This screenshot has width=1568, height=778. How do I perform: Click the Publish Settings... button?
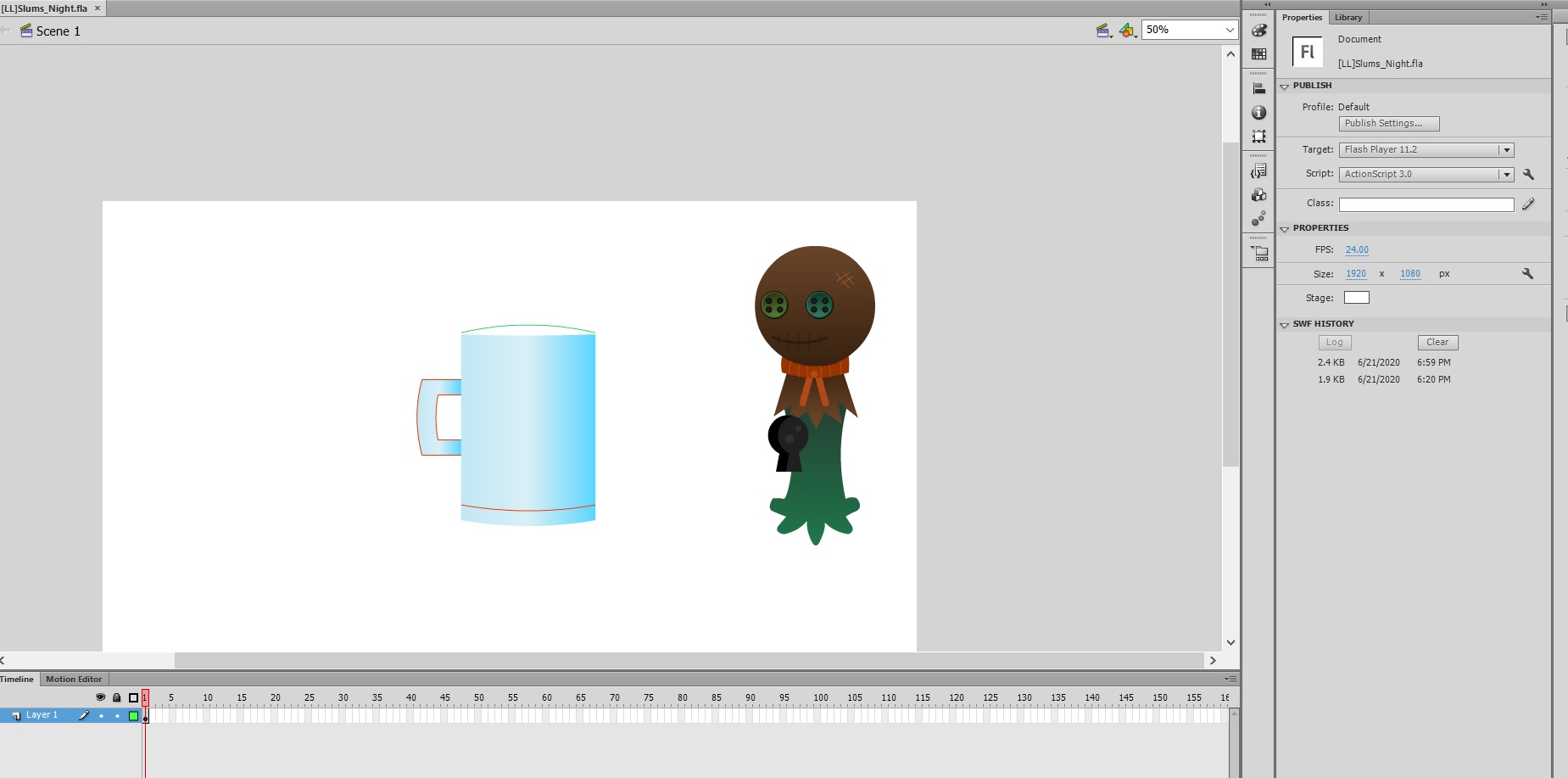1388,124
